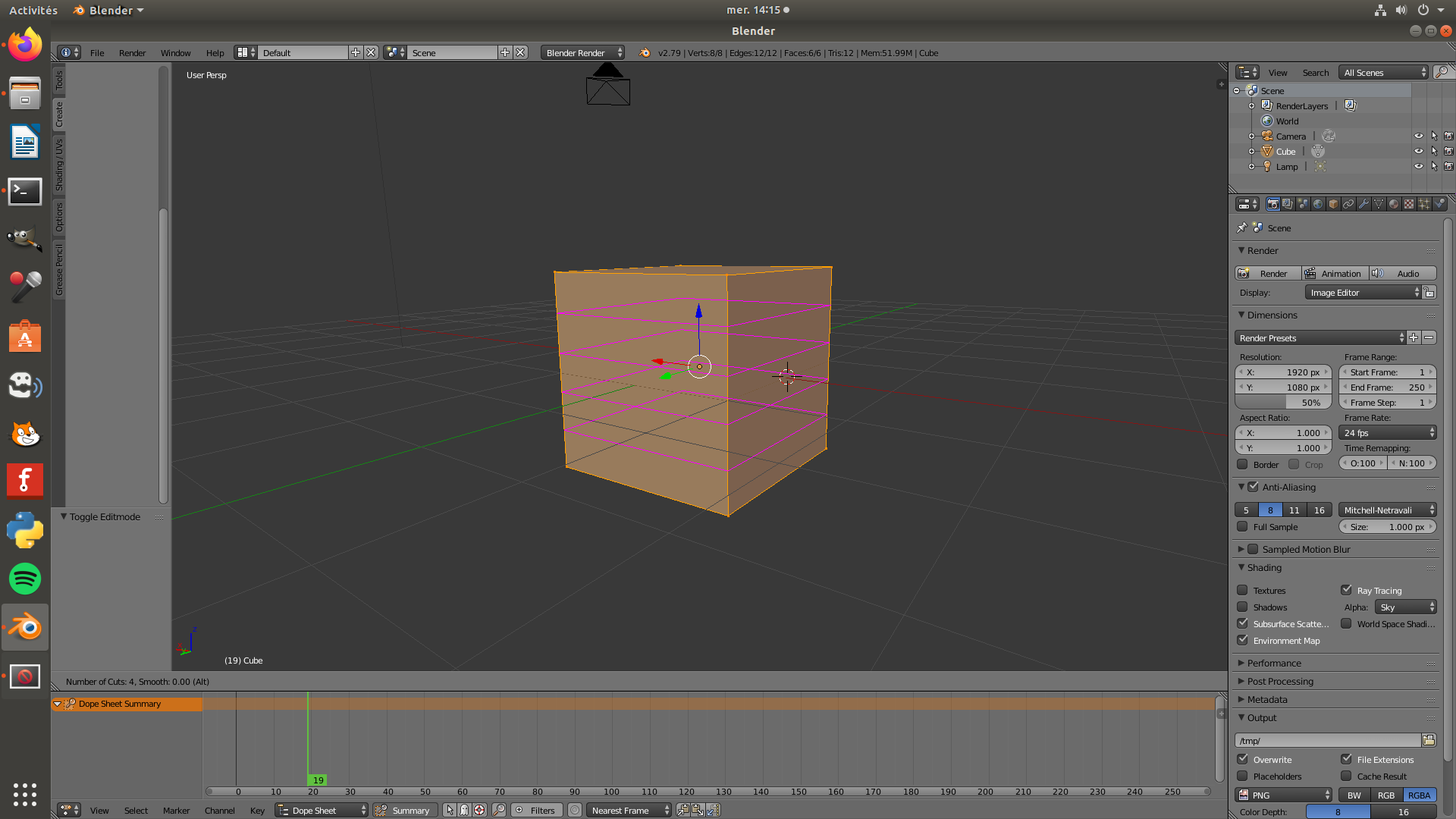Click the Animation render button
The width and height of the screenshot is (1456, 819).
click(x=1335, y=273)
